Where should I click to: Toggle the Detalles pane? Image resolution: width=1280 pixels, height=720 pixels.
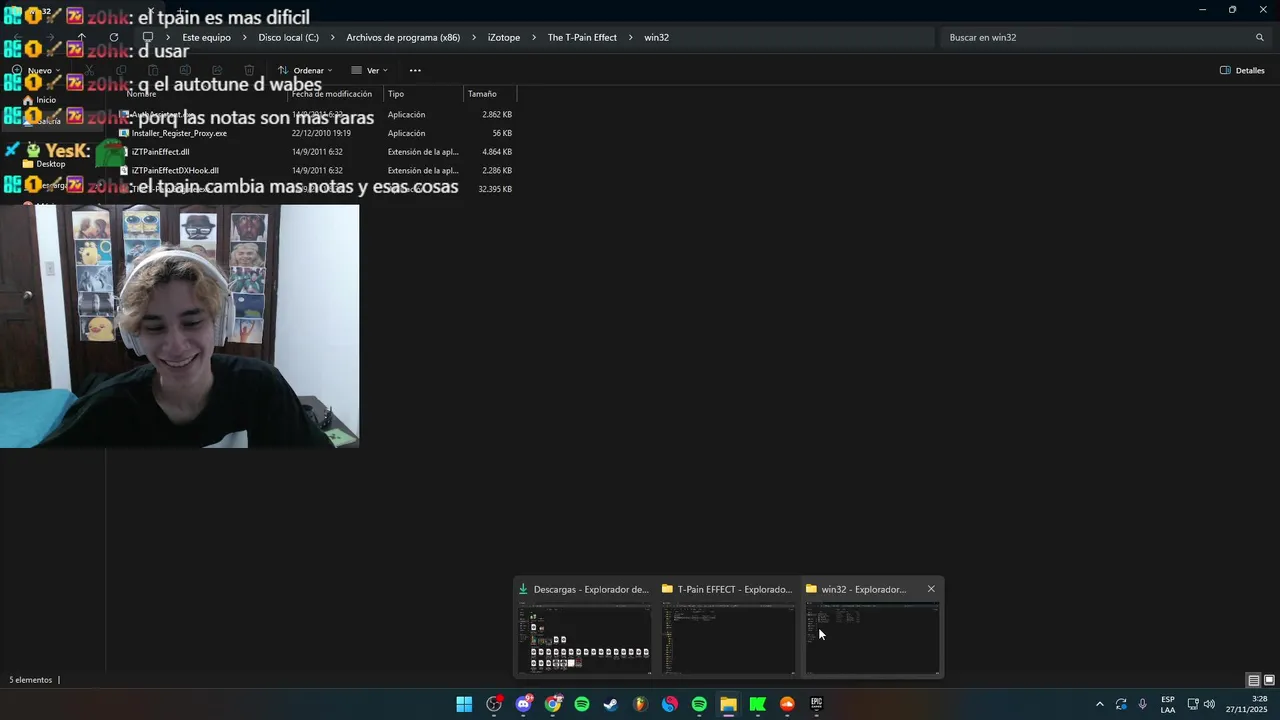(x=1242, y=70)
